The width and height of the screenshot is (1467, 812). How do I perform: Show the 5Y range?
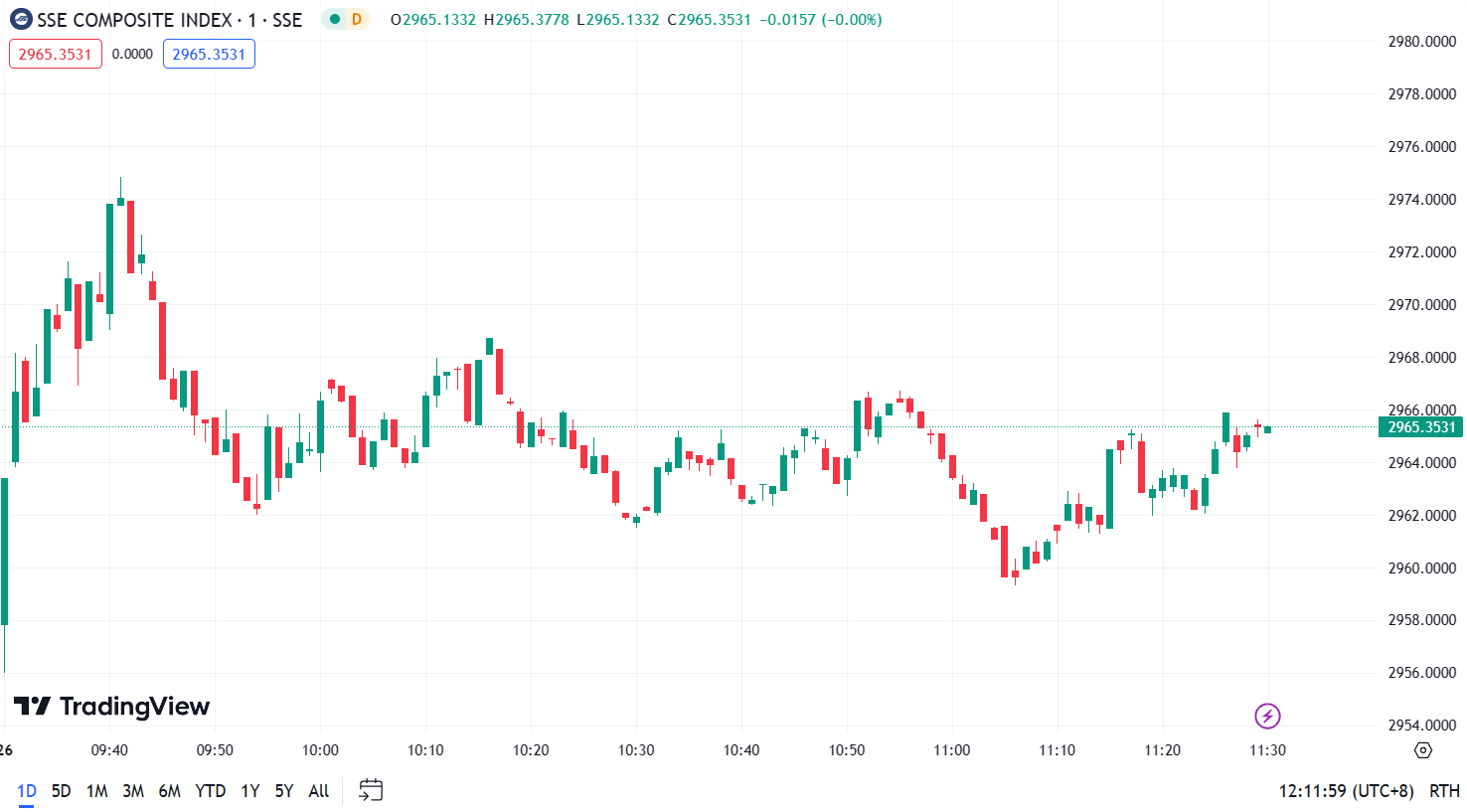(x=284, y=791)
